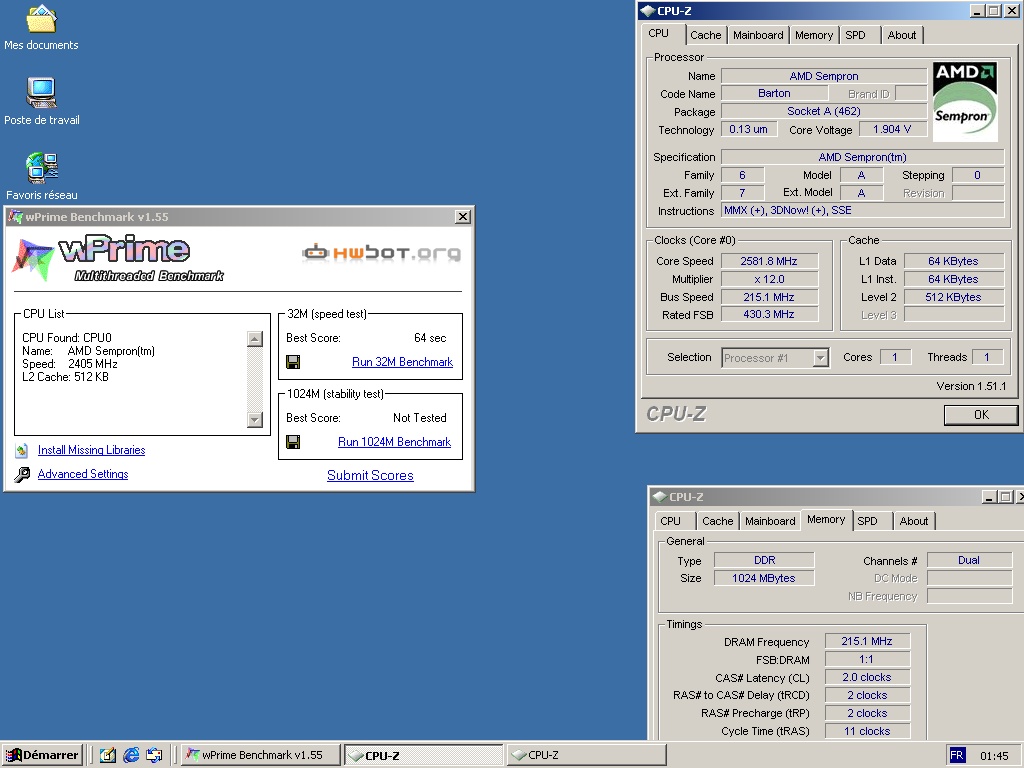This screenshot has width=1024, height=768.
Task: Click the Channels # value Dual
Action: (969, 560)
